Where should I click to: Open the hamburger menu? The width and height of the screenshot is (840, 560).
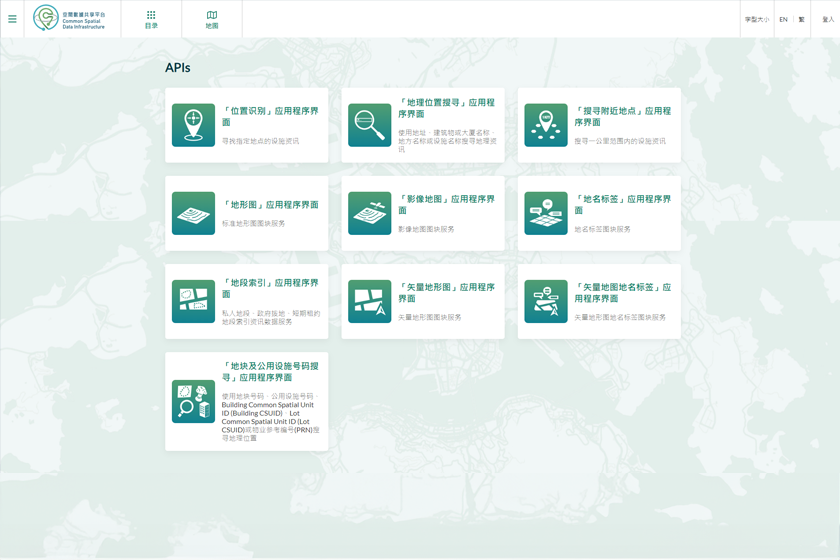pyautogui.click(x=12, y=19)
